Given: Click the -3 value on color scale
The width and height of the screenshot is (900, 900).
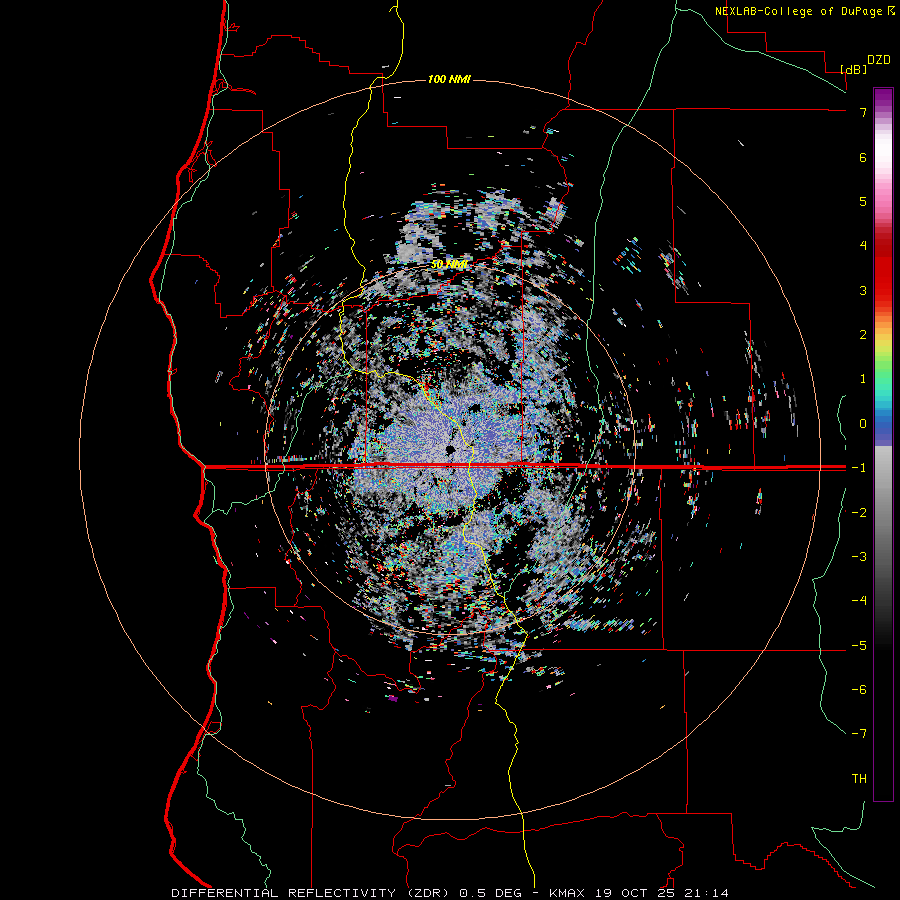Looking at the screenshot, I should [859, 556].
